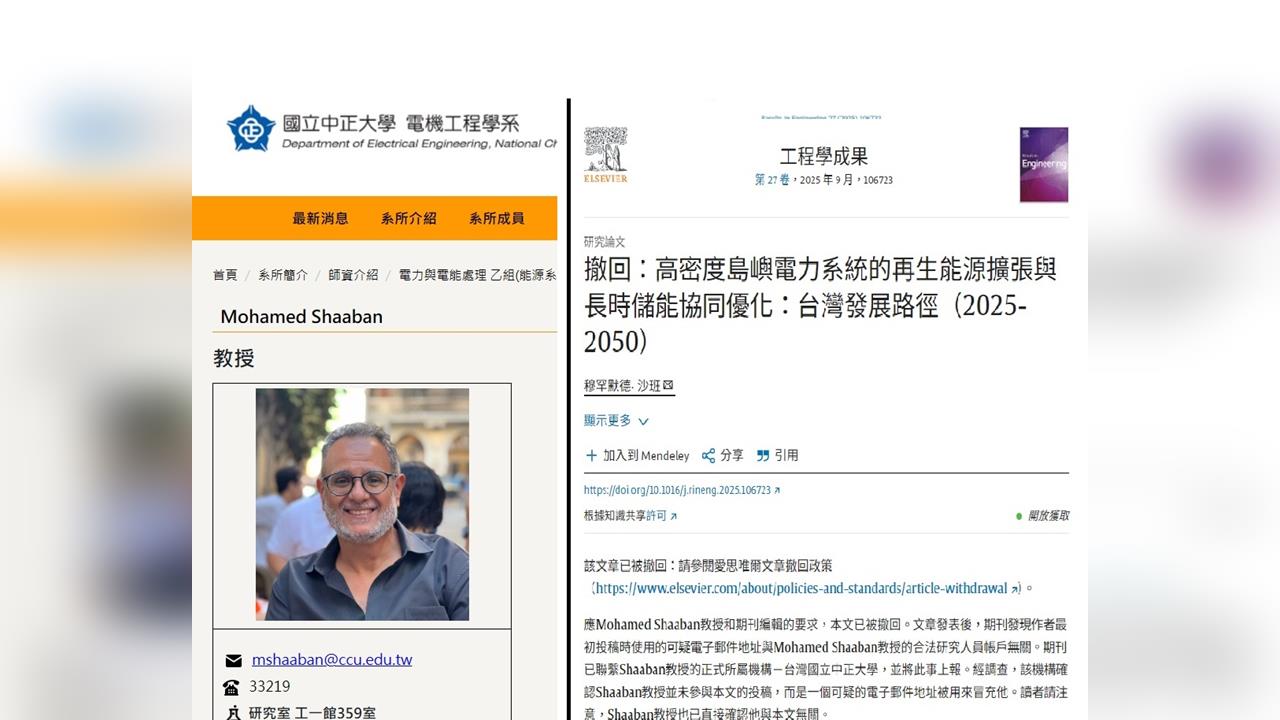Click the Elsevier tree logo
The height and width of the screenshot is (720, 1280).
[605, 150]
